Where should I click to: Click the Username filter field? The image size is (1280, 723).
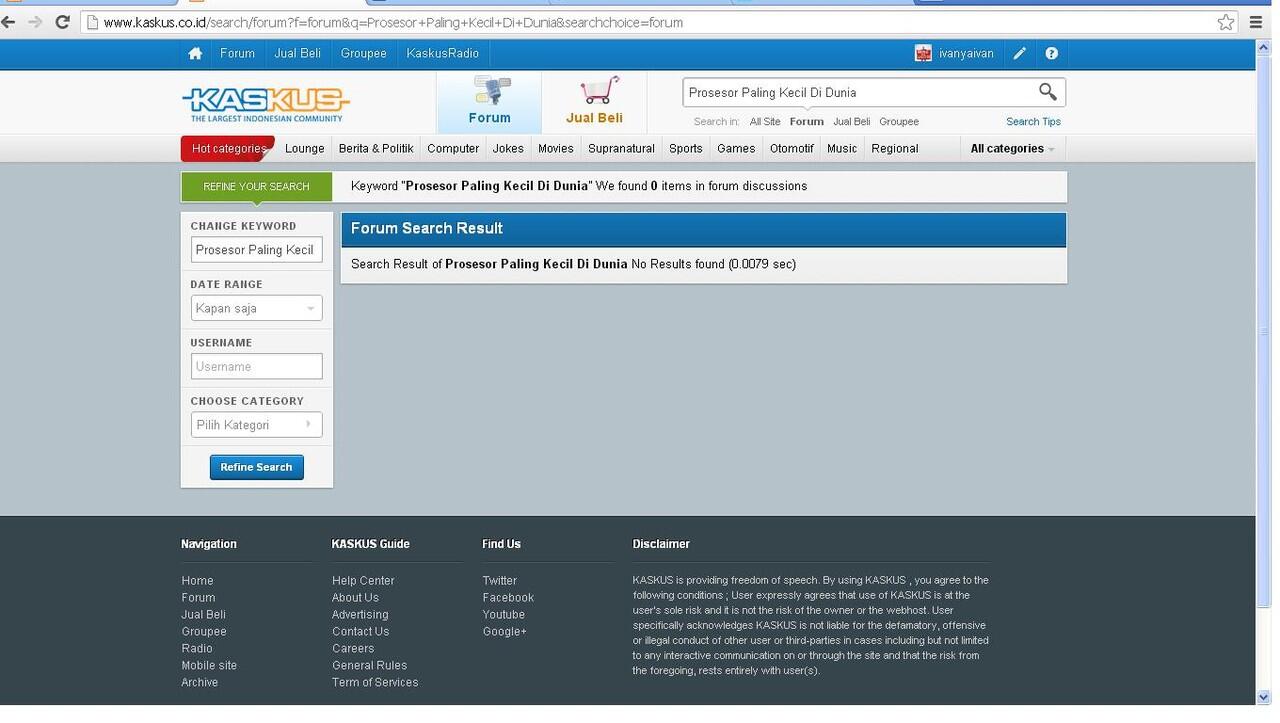257,367
